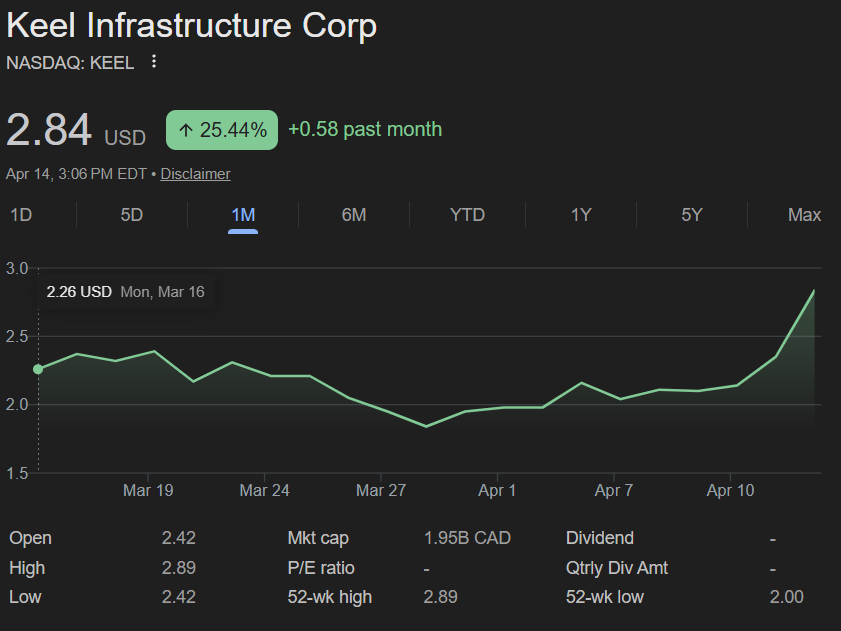Click the 2.84 current price value
The width and height of the screenshot is (841, 631).
pos(49,129)
